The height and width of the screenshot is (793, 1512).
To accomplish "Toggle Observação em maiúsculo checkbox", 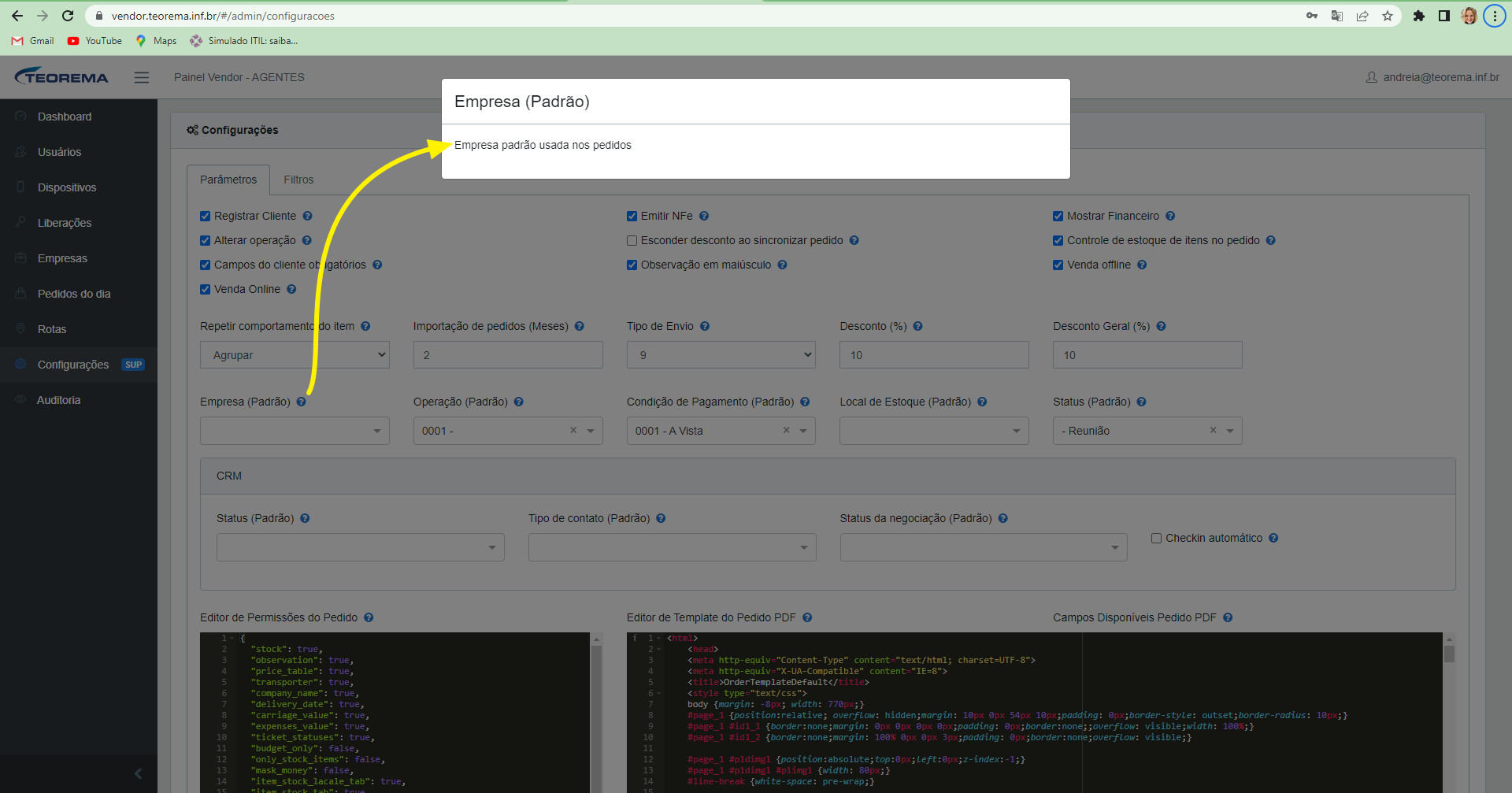I will [632, 265].
